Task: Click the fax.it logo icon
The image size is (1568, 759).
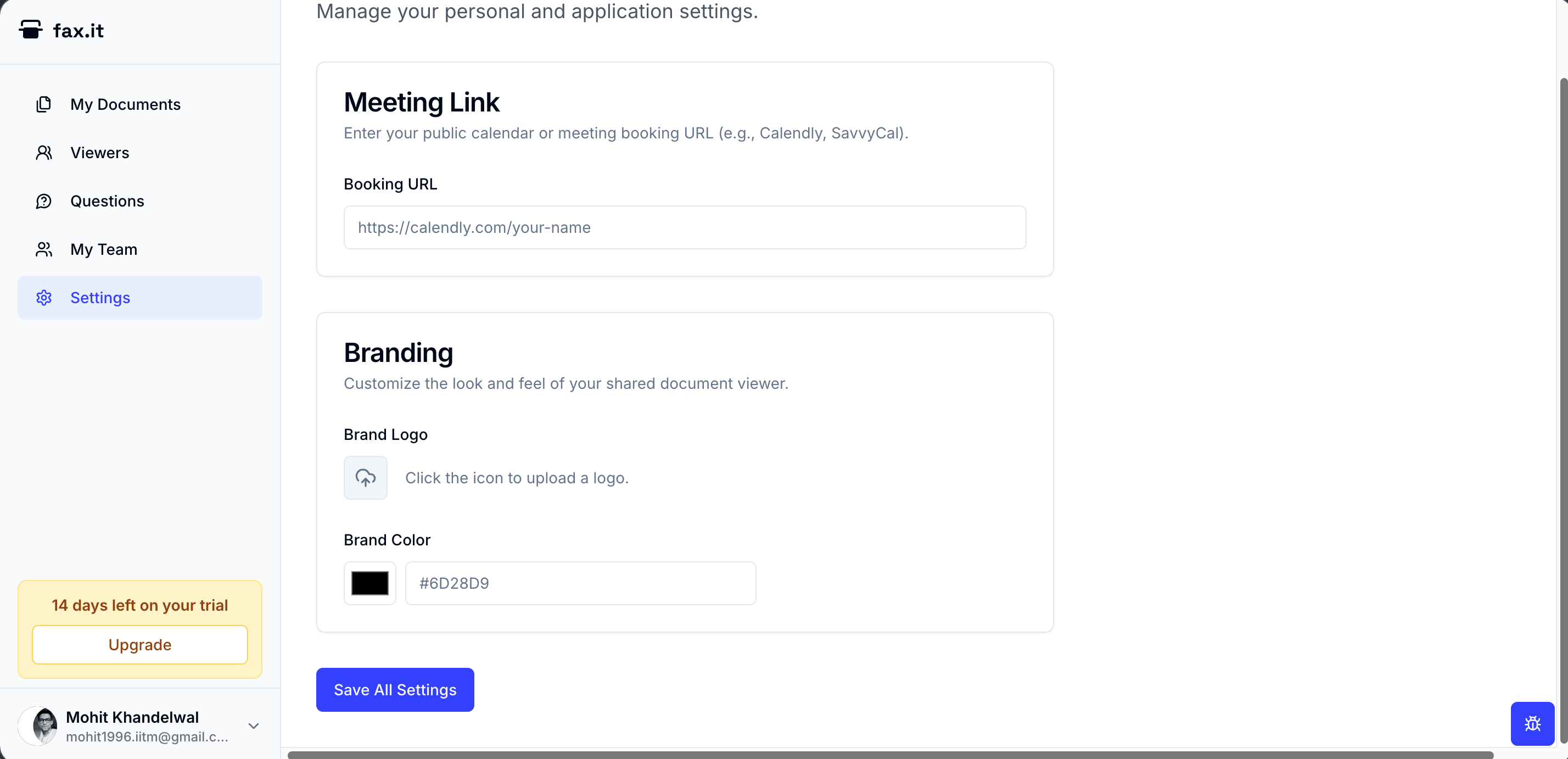Action: click(x=31, y=29)
